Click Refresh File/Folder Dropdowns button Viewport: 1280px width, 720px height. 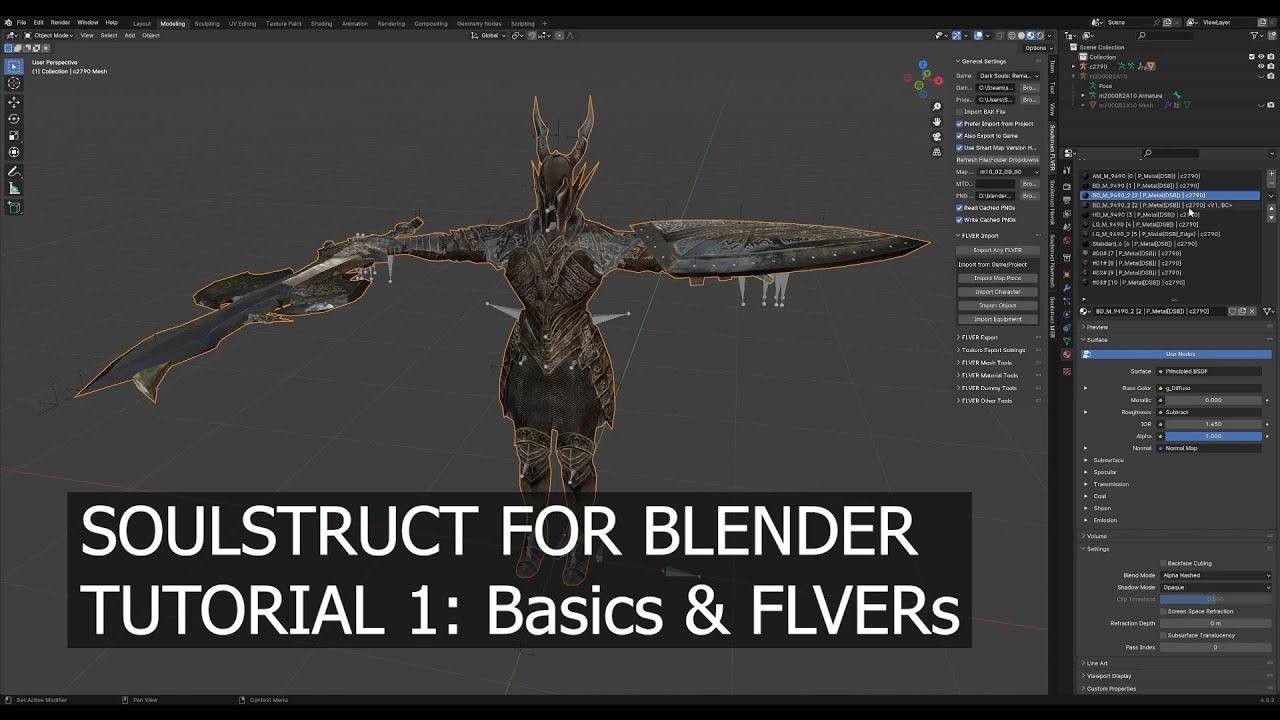pyautogui.click(x=998, y=160)
